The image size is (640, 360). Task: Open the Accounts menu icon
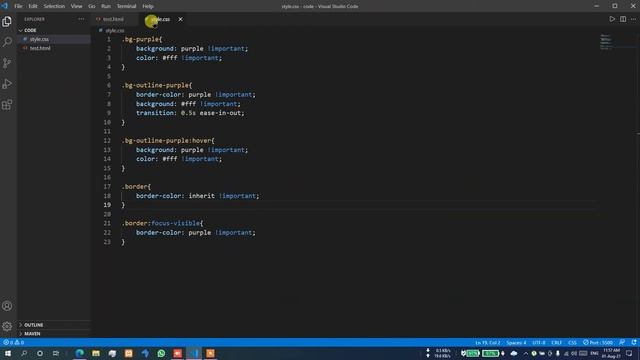pyautogui.click(x=7, y=306)
